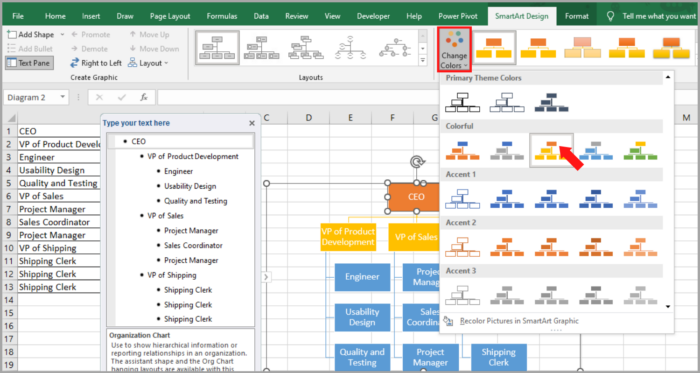The height and width of the screenshot is (373, 700).
Task: Choose the second Primary Theme Colors option
Action: click(507, 102)
